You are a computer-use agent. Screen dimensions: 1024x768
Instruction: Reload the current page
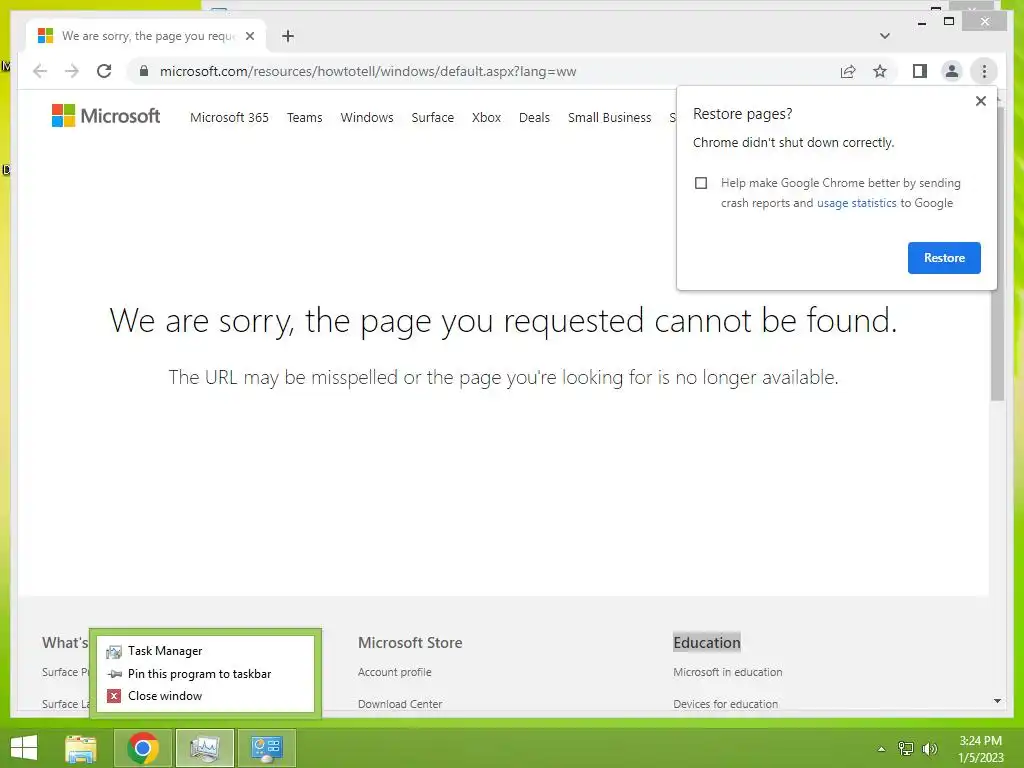click(104, 71)
